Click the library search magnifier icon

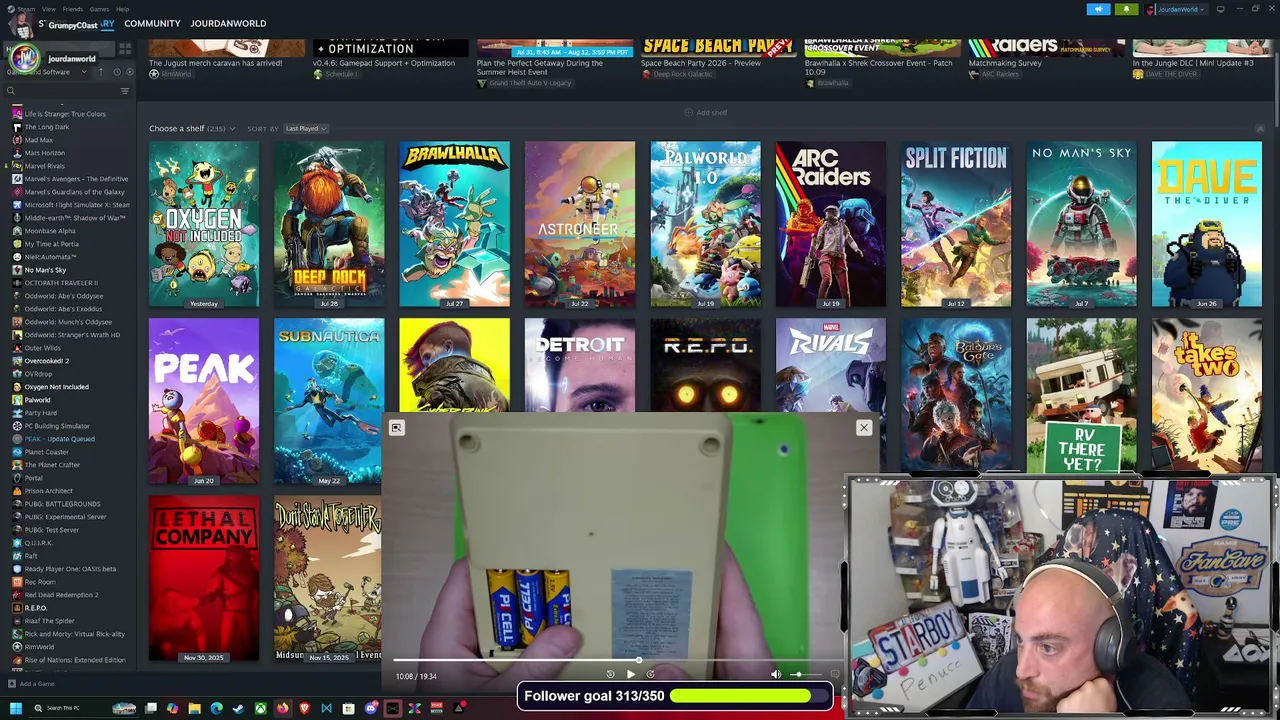click(x=11, y=91)
